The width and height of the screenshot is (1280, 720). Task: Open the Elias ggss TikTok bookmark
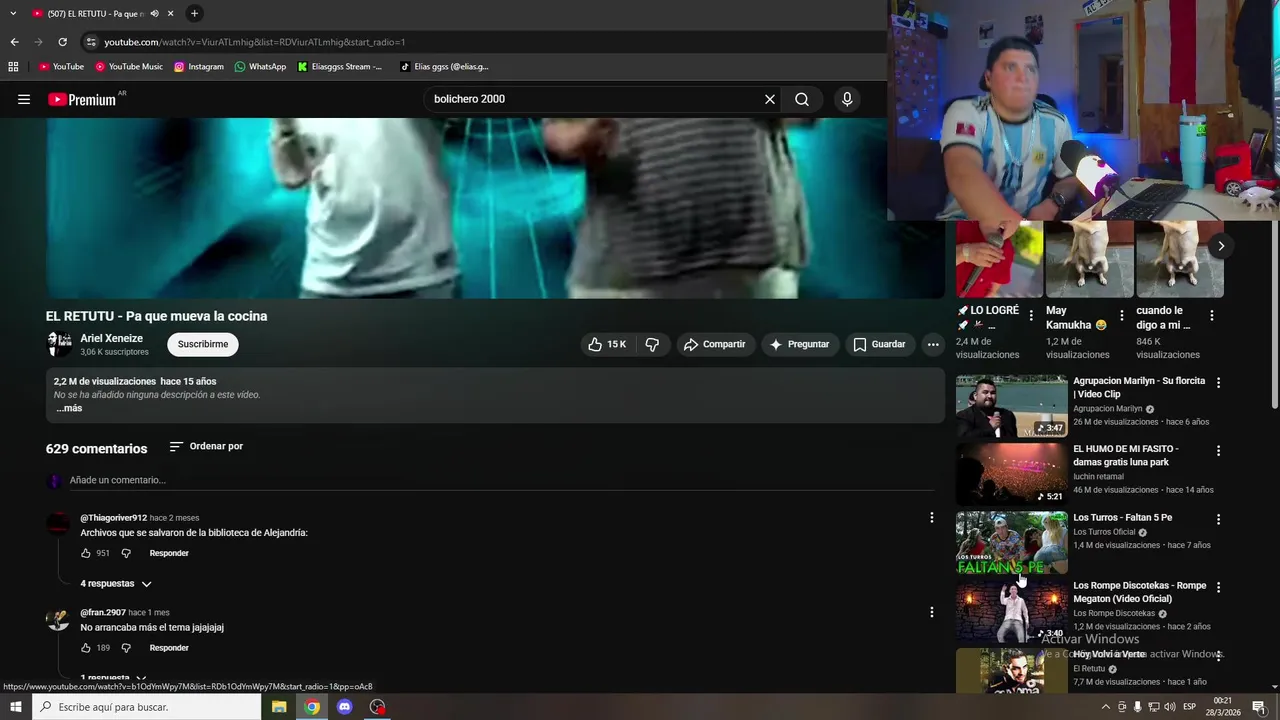(x=444, y=67)
